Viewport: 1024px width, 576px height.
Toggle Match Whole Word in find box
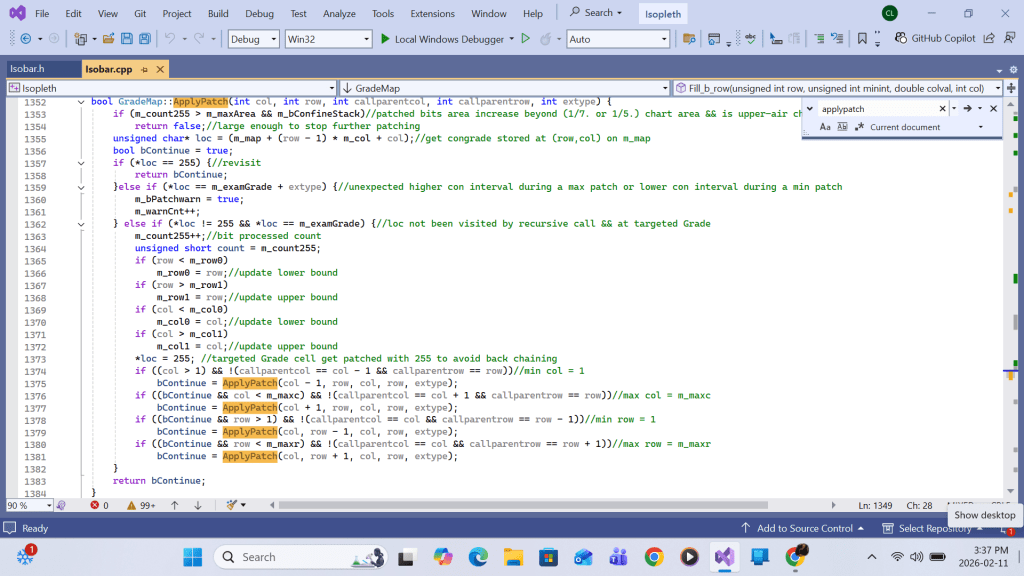click(x=842, y=127)
